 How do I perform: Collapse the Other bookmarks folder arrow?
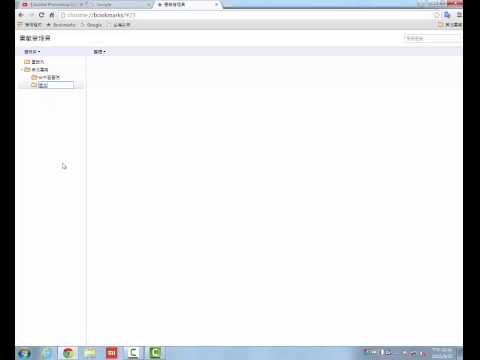tap(22, 69)
